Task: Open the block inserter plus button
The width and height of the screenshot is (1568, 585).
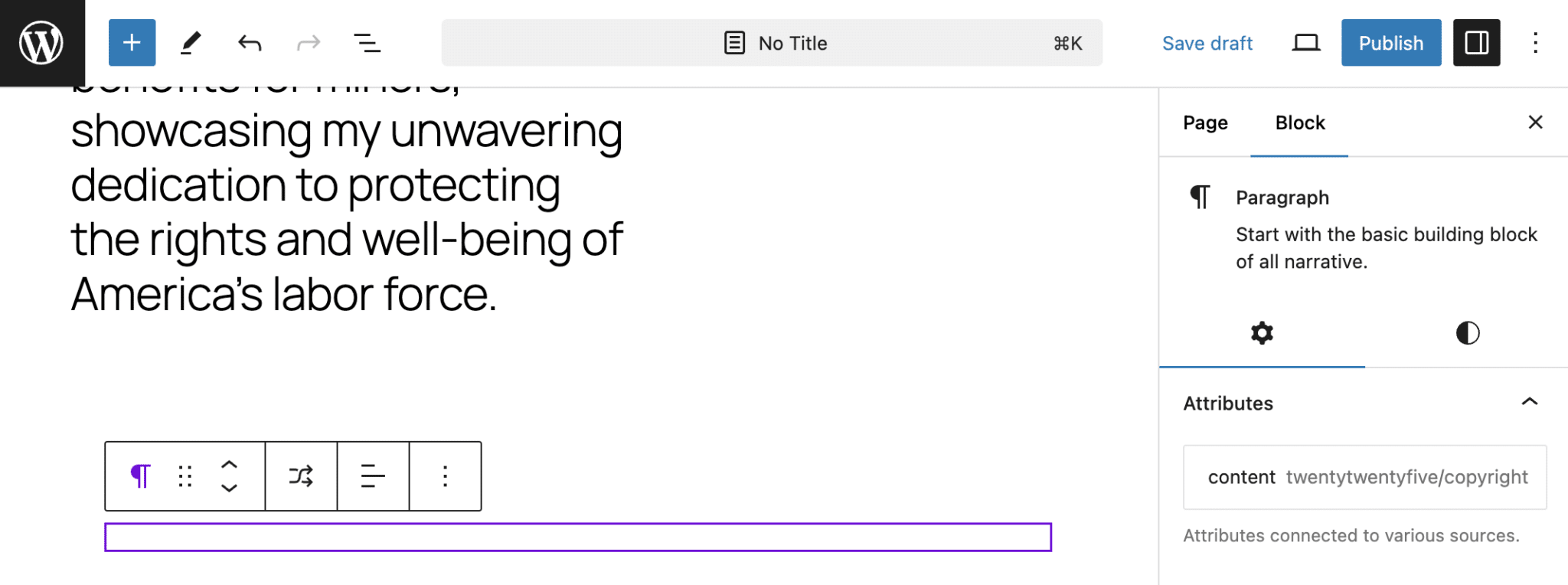Action: pos(132,43)
